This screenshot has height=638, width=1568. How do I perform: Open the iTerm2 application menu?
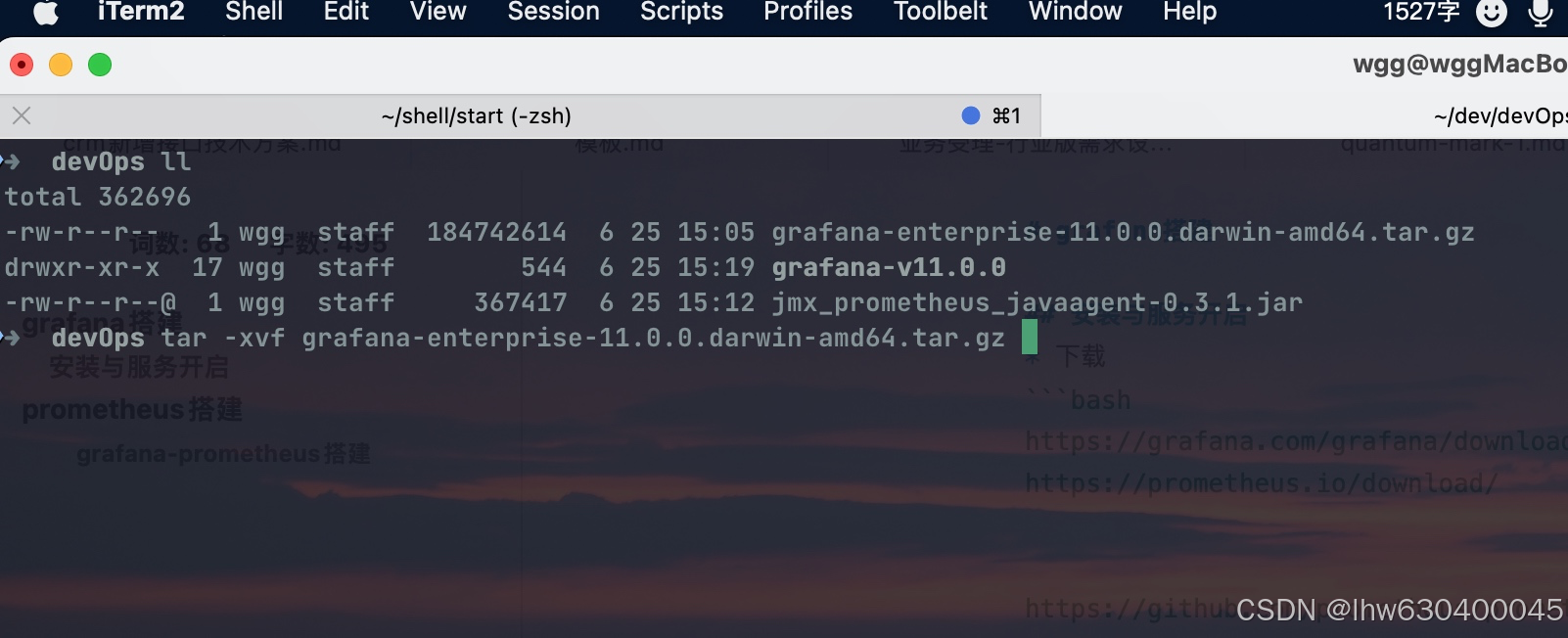141,12
